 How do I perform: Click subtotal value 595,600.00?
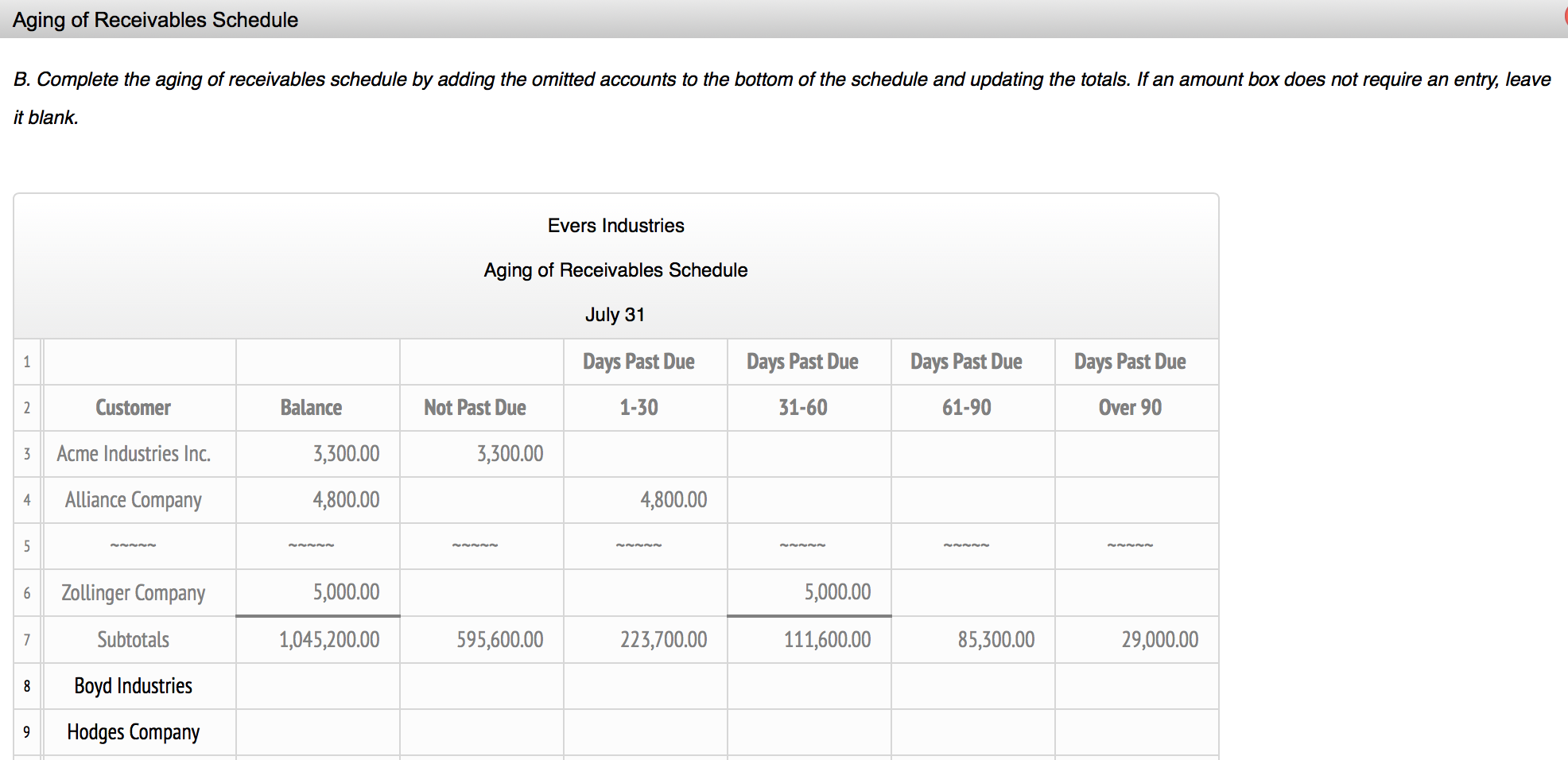pos(500,640)
